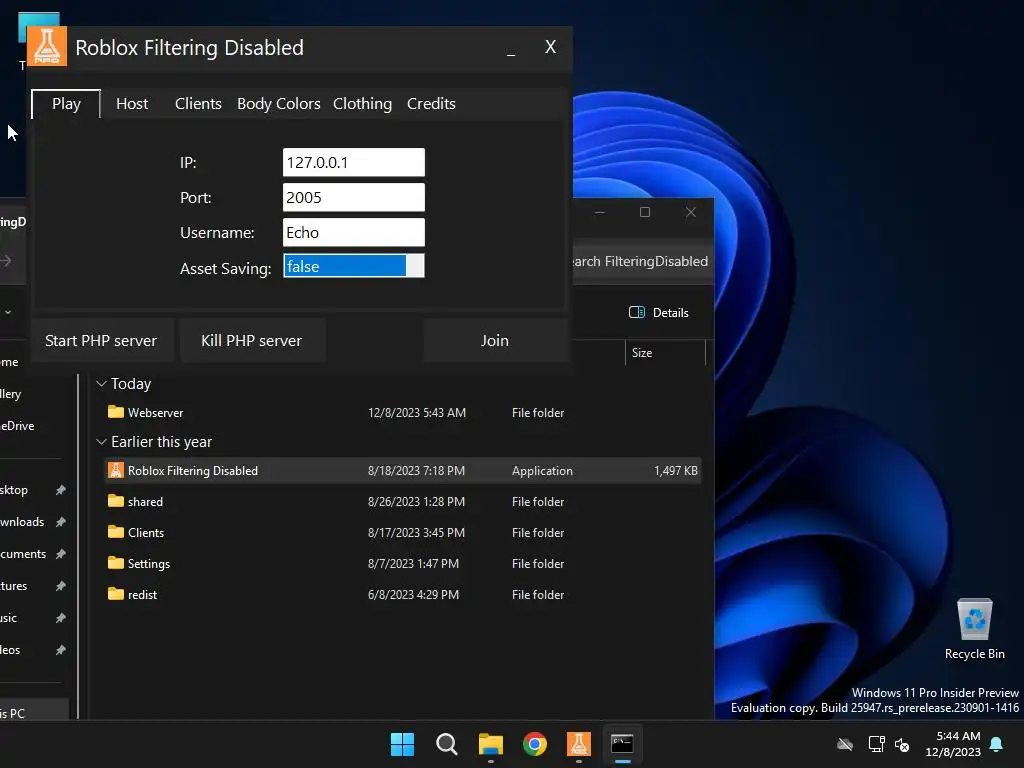This screenshot has height=768, width=1024.
Task: Click the OneDrive tray icon
Action: (x=845, y=744)
